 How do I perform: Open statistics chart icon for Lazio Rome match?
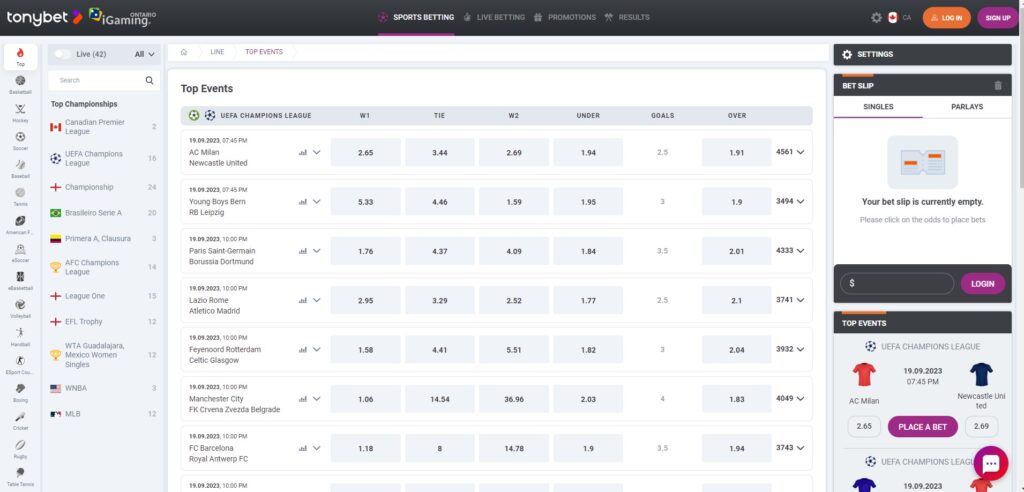point(302,301)
